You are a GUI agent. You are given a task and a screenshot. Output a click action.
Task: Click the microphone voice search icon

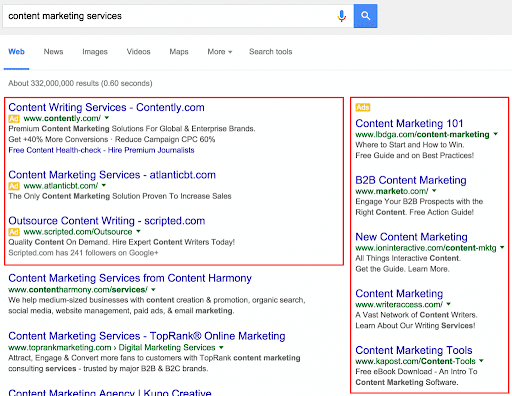341,16
